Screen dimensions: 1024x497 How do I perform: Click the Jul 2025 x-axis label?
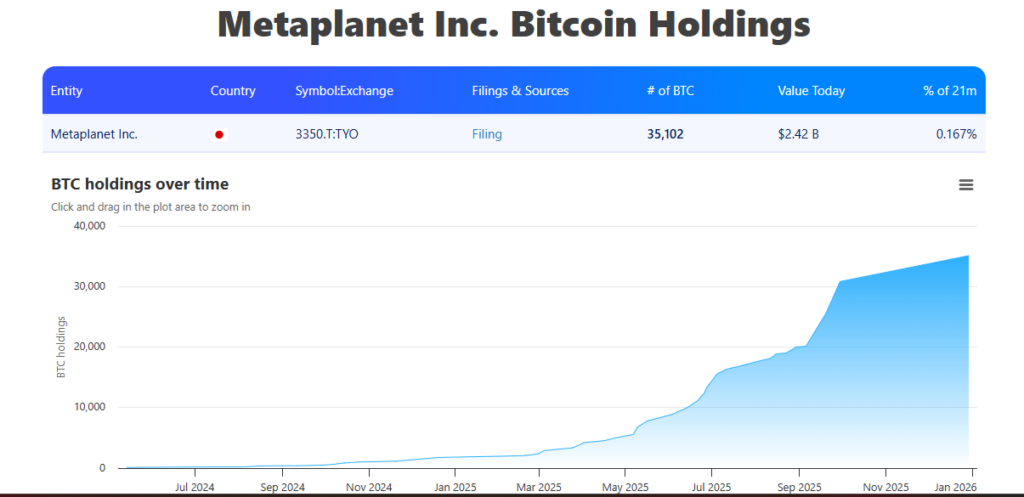[x=711, y=487]
